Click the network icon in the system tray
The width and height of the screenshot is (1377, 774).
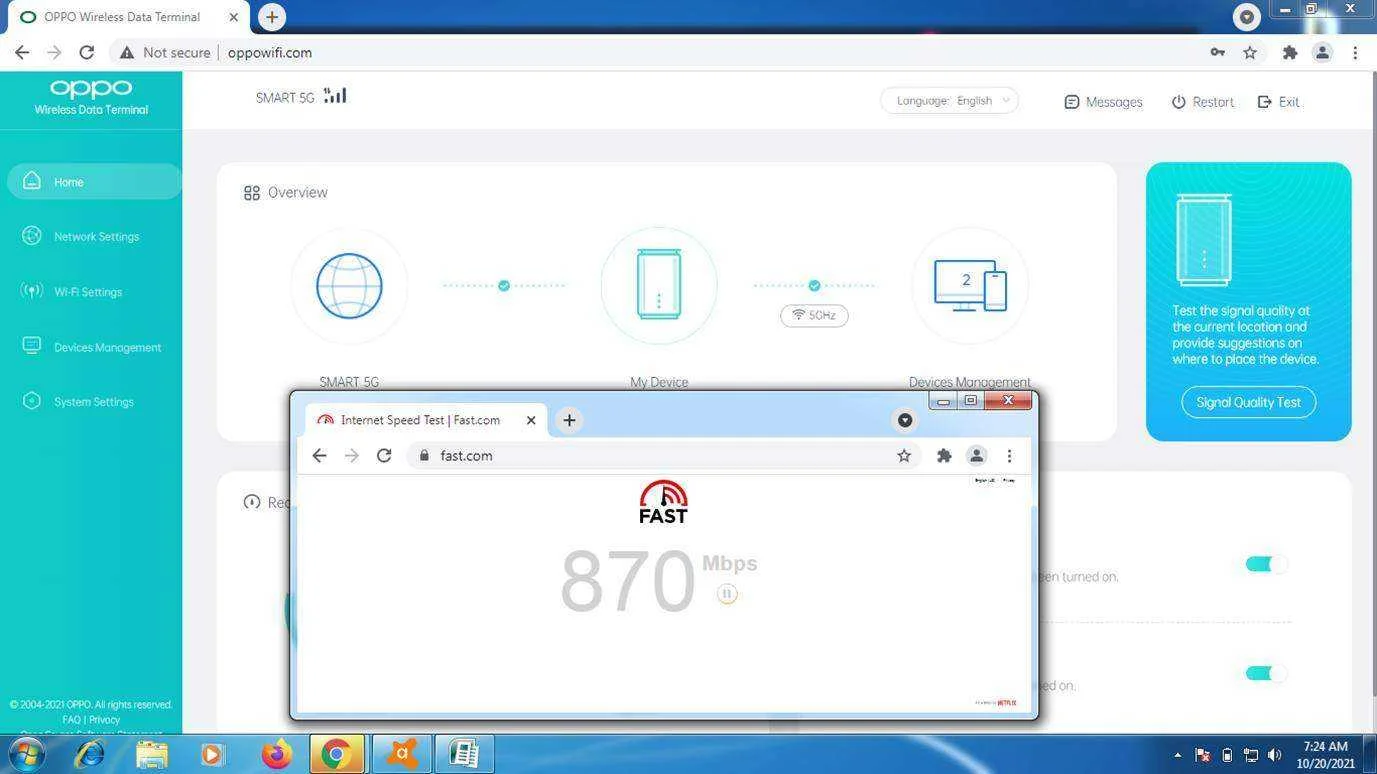1251,755
